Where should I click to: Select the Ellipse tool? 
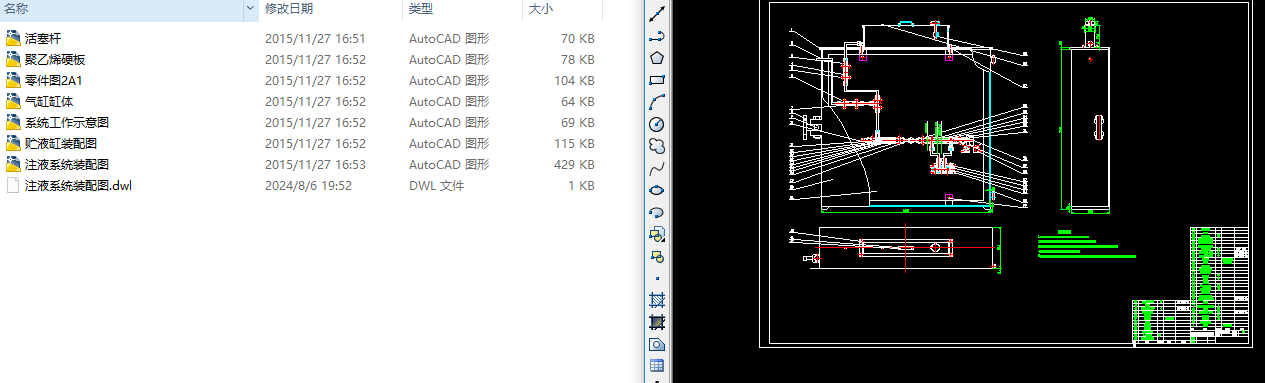pos(657,190)
